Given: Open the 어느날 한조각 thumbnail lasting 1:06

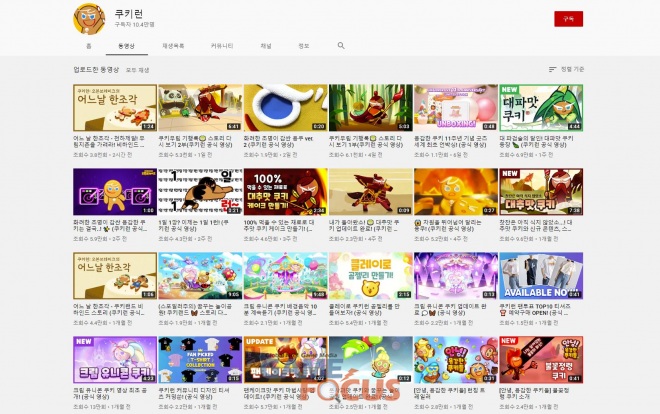Looking at the screenshot, I should click(x=115, y=276).
